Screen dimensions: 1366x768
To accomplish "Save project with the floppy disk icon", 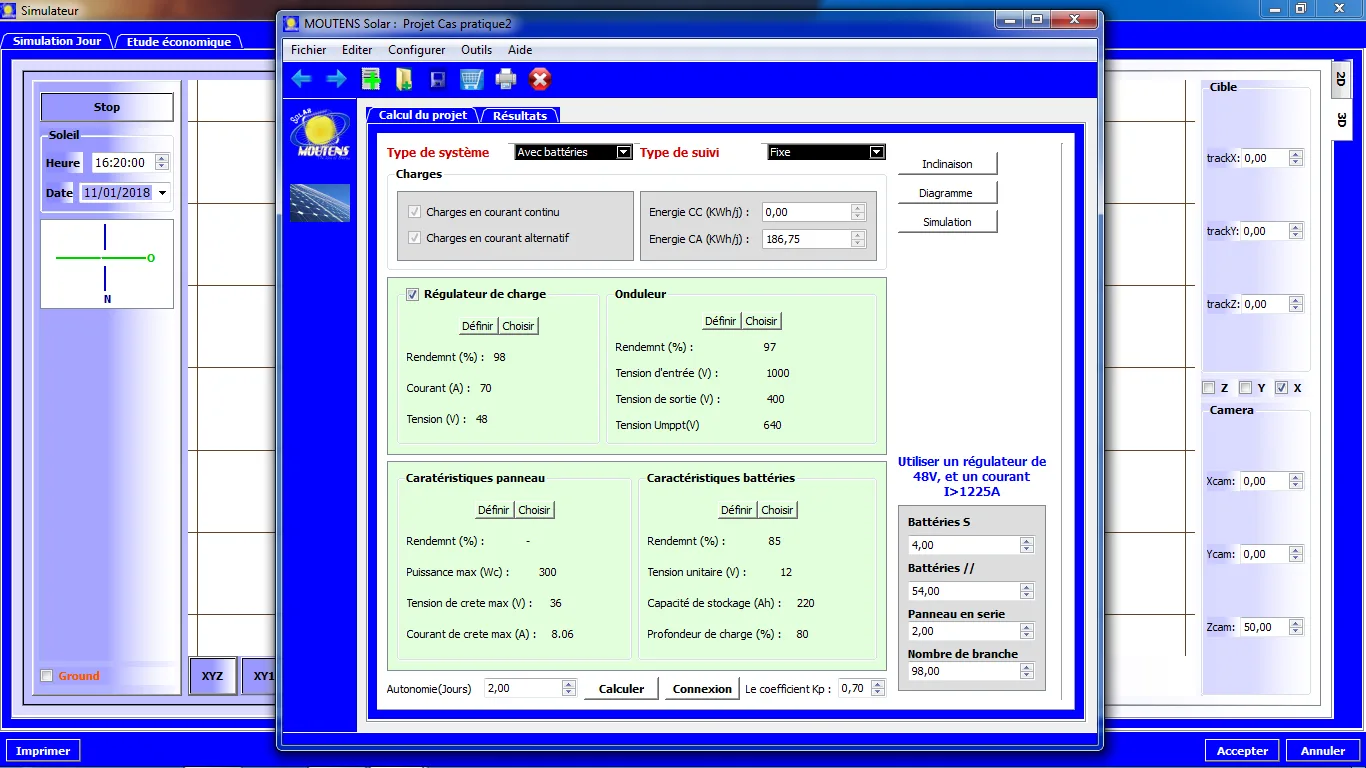I will 438,80.
